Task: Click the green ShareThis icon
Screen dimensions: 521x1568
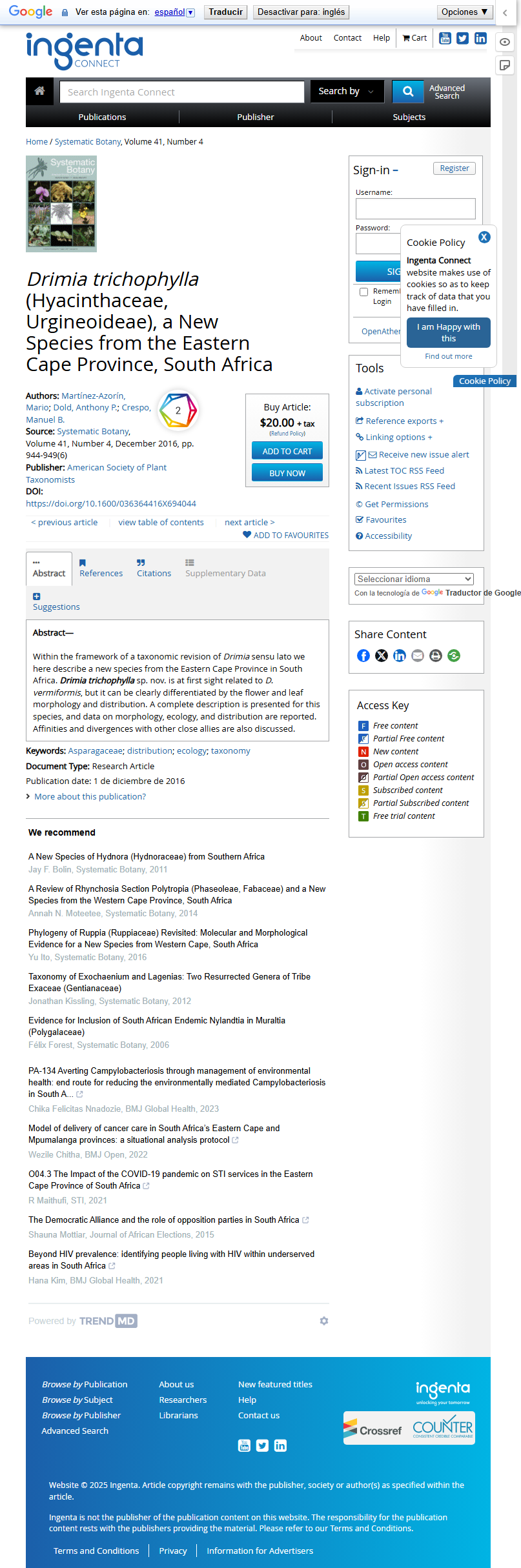Action: [454, 656]
